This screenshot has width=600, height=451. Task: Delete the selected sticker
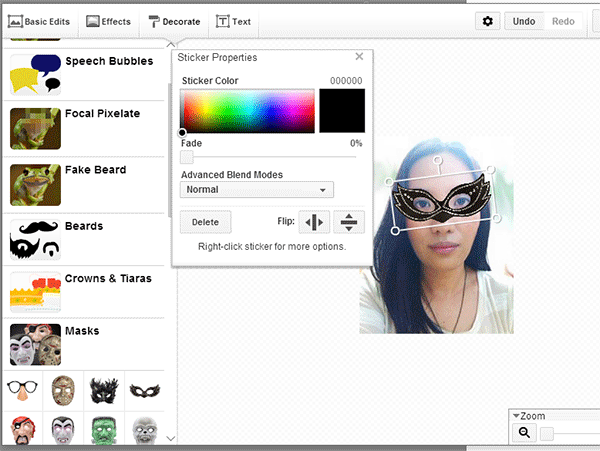click(205, 222)
